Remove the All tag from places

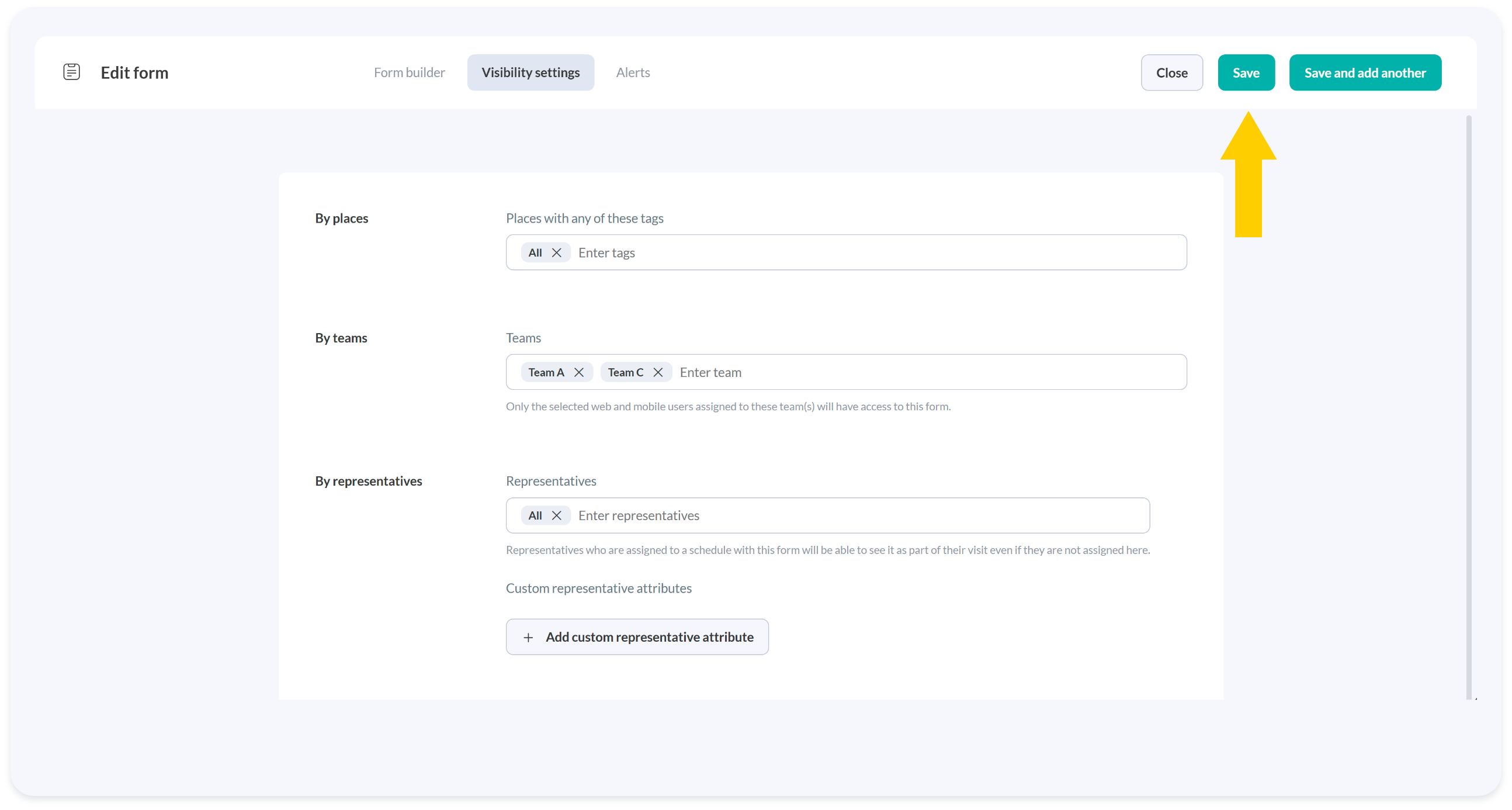coord(556,252)
